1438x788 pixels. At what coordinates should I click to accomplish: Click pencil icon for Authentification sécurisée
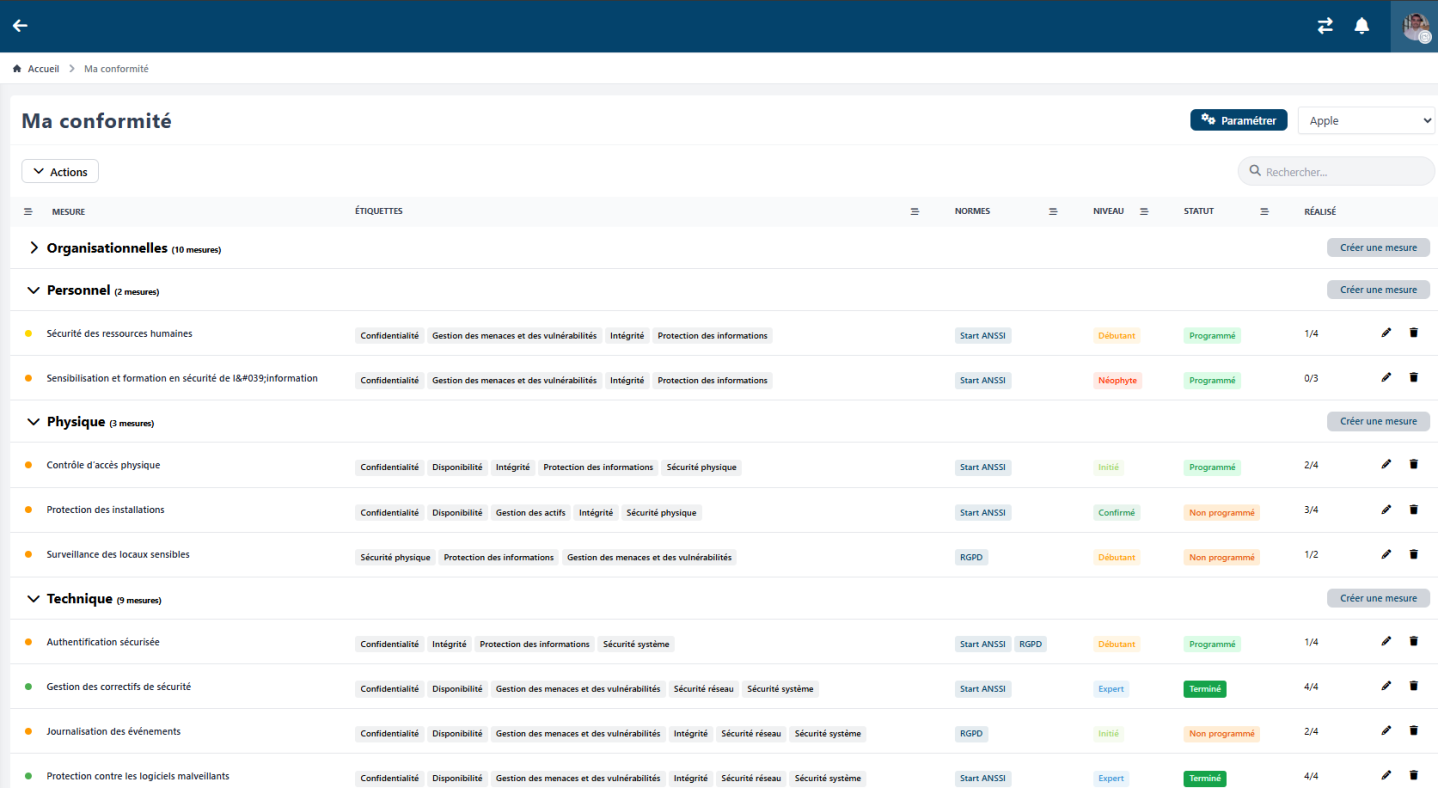[x=1386, y=642]
